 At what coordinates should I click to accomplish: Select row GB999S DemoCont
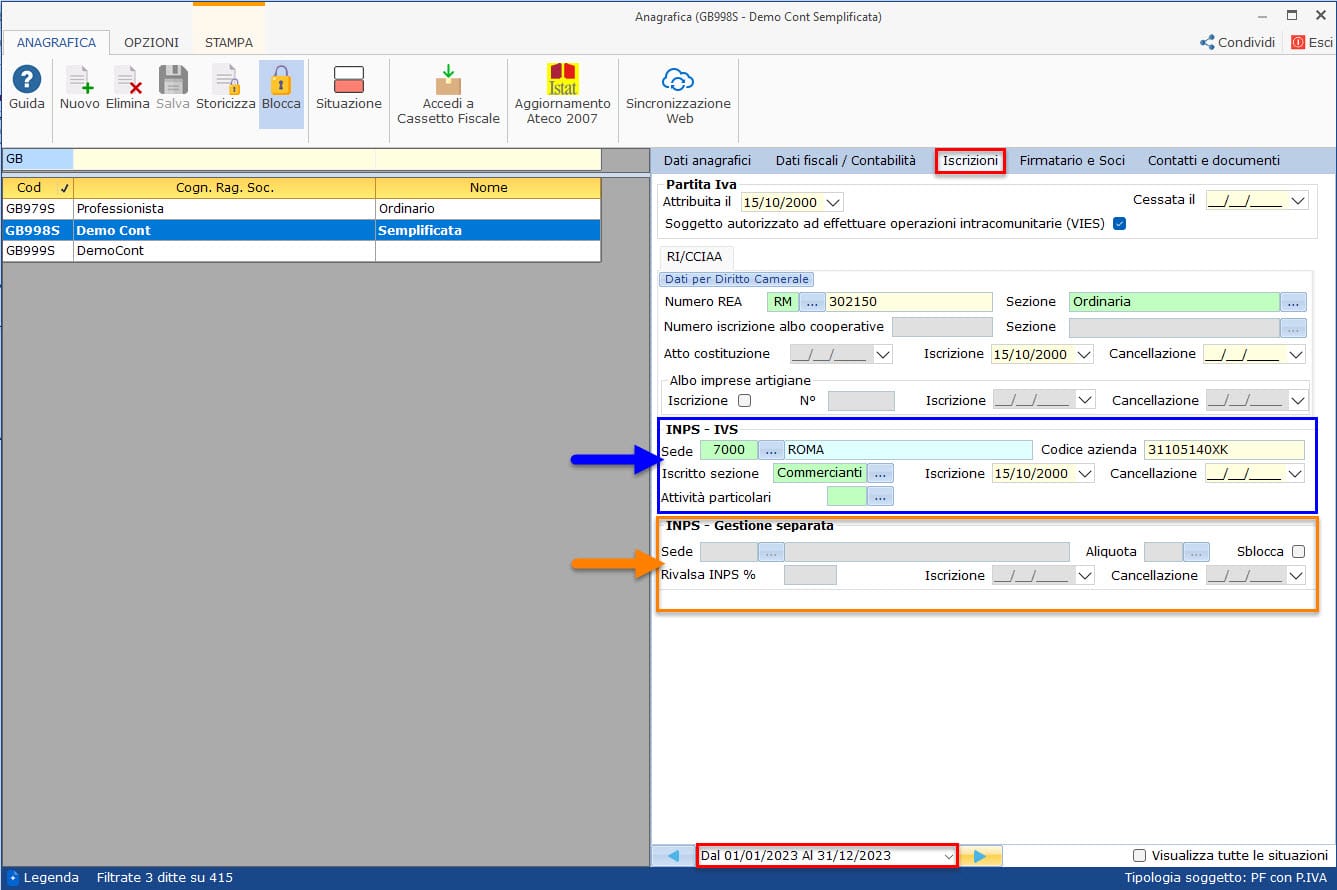click(x=301, y=251)
